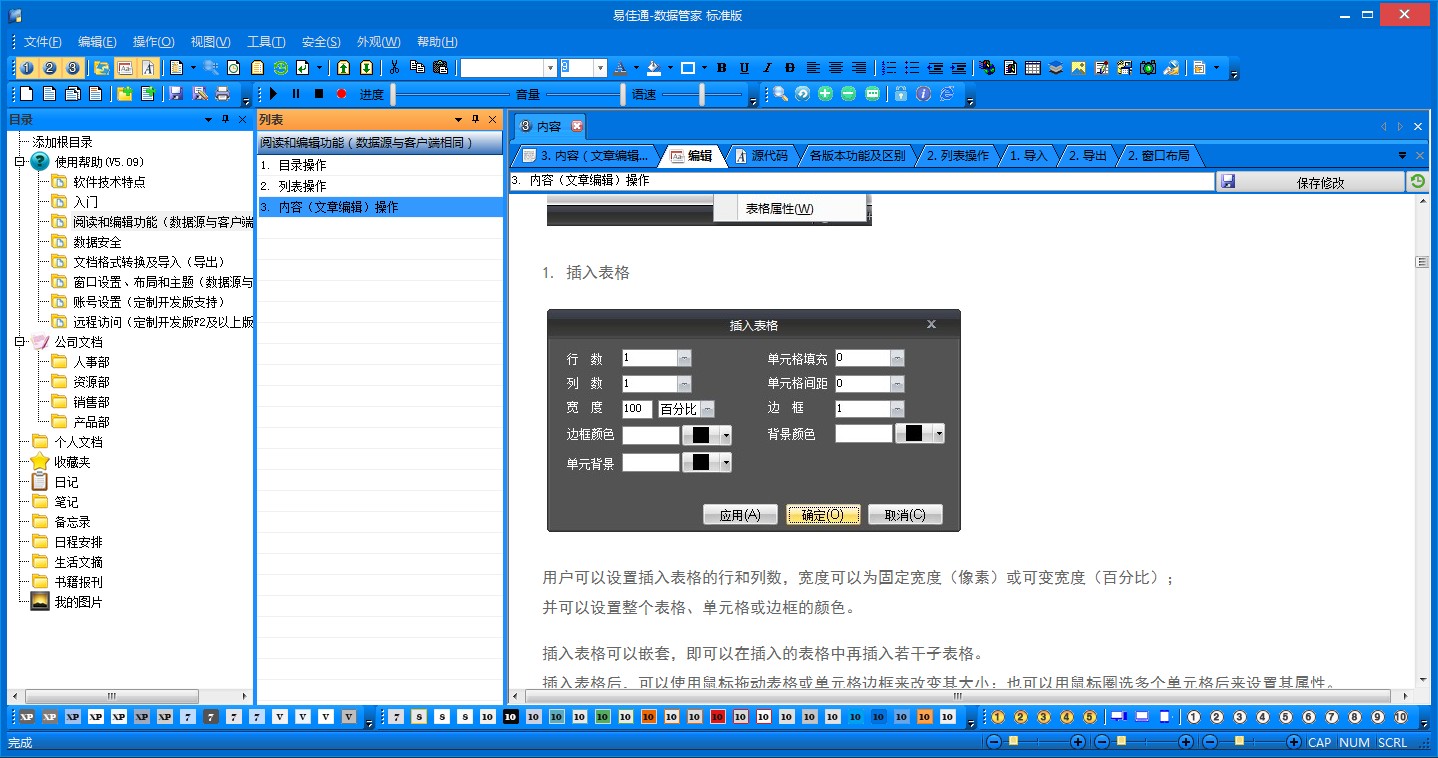Click the Copy icon in toolbar
The width and height of the screenshot is (1438, 758).
pos(417,68)
